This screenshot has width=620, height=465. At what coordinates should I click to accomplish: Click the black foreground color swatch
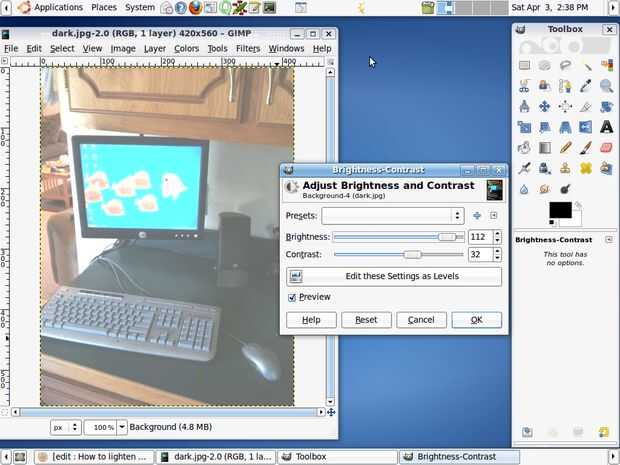coord(560,210)
